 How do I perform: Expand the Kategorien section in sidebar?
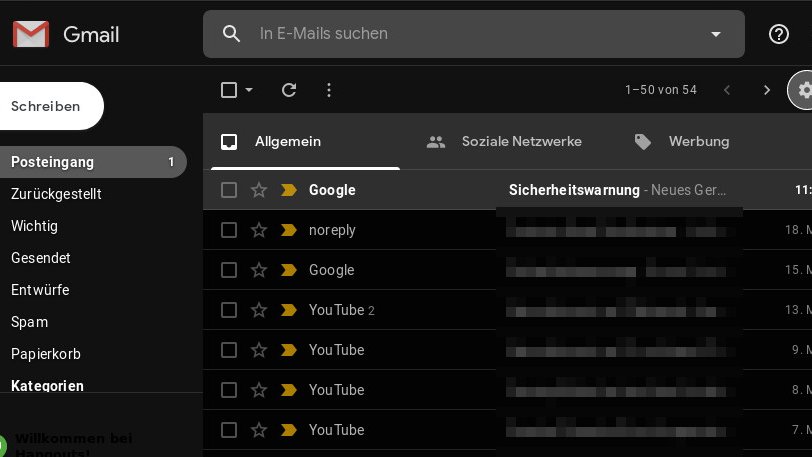47,386
